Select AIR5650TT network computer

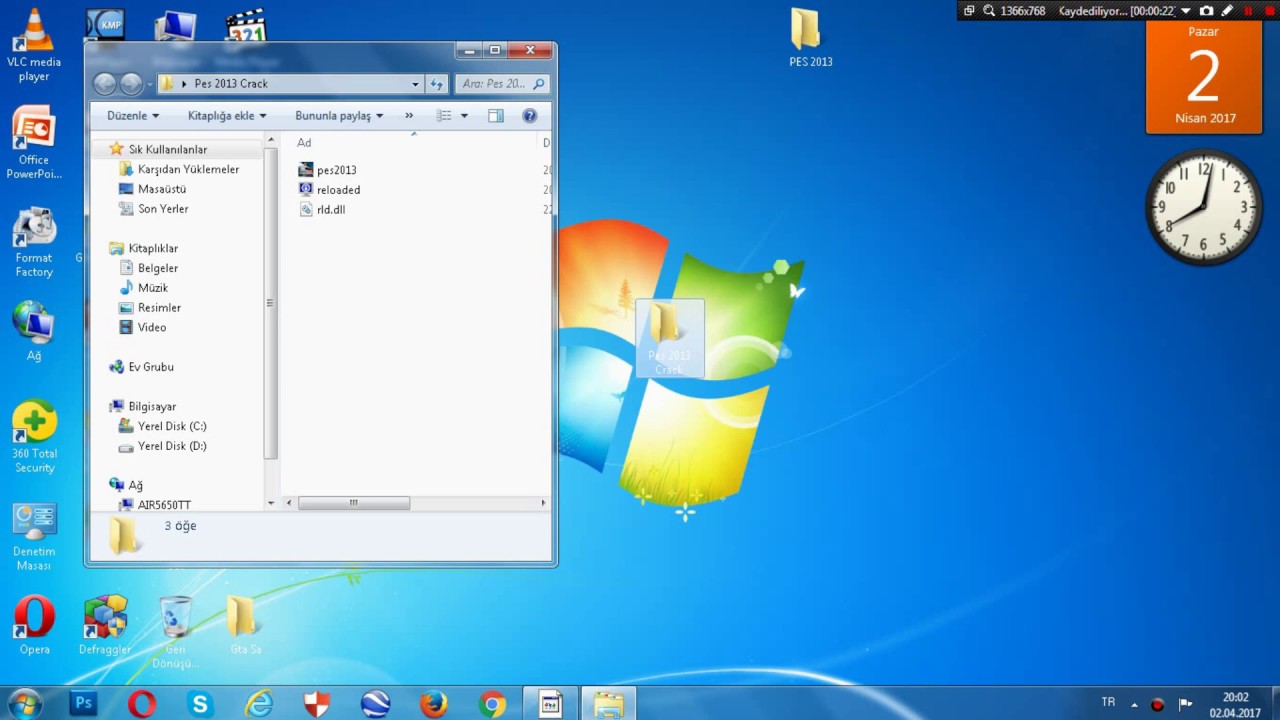pyautogui.click(x=164, y=505)
